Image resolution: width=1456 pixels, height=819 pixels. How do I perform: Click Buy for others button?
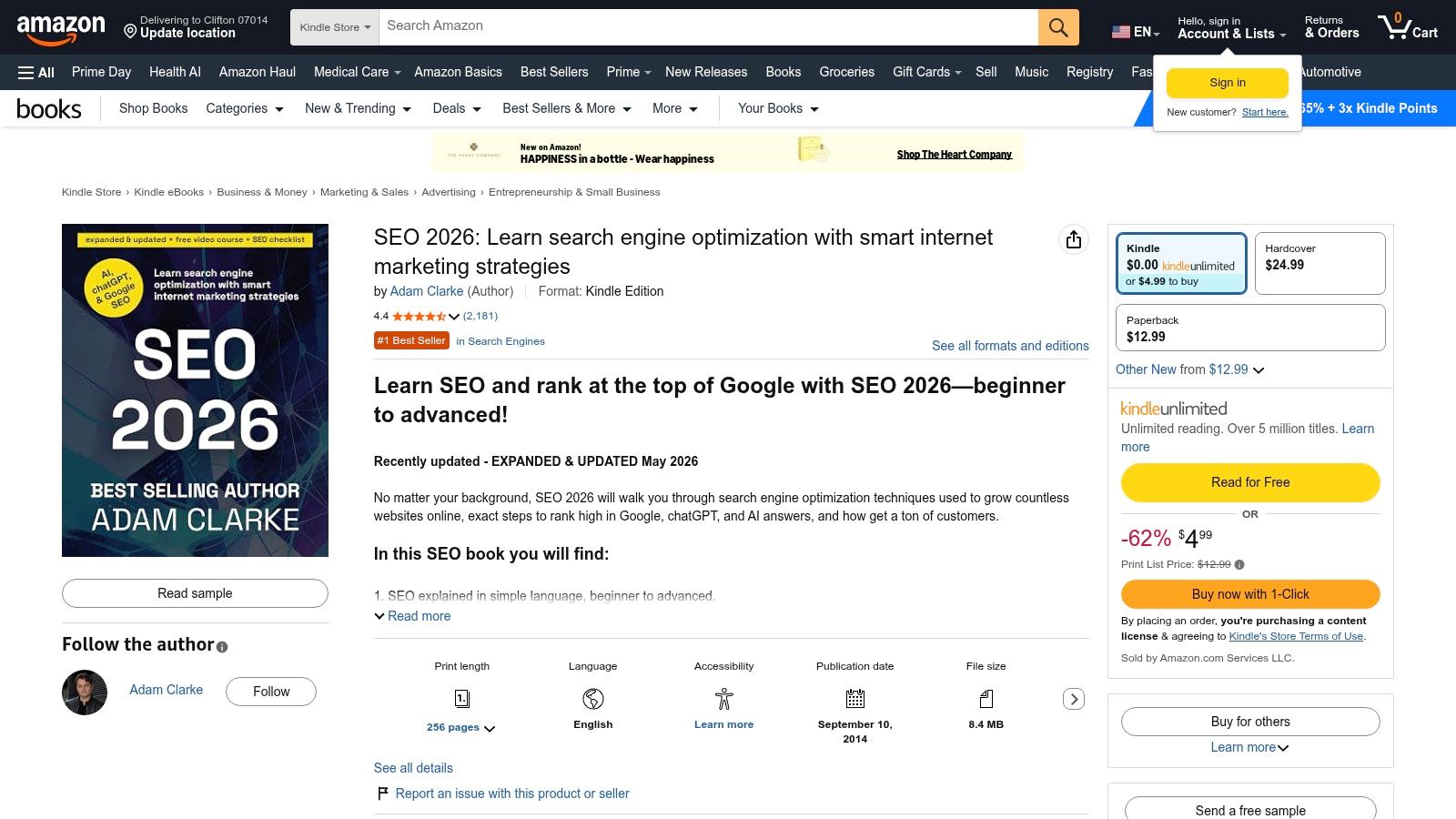tap(1250, 722)
